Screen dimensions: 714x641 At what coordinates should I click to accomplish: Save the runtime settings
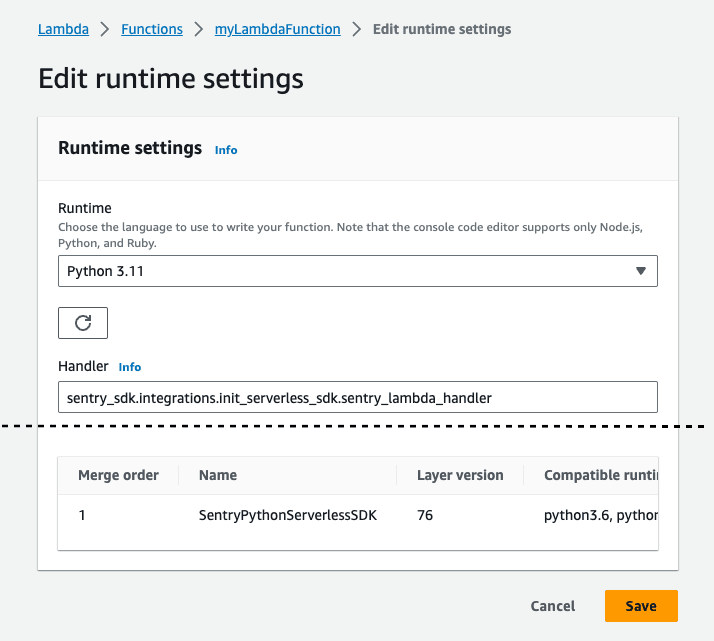point(640,606)
